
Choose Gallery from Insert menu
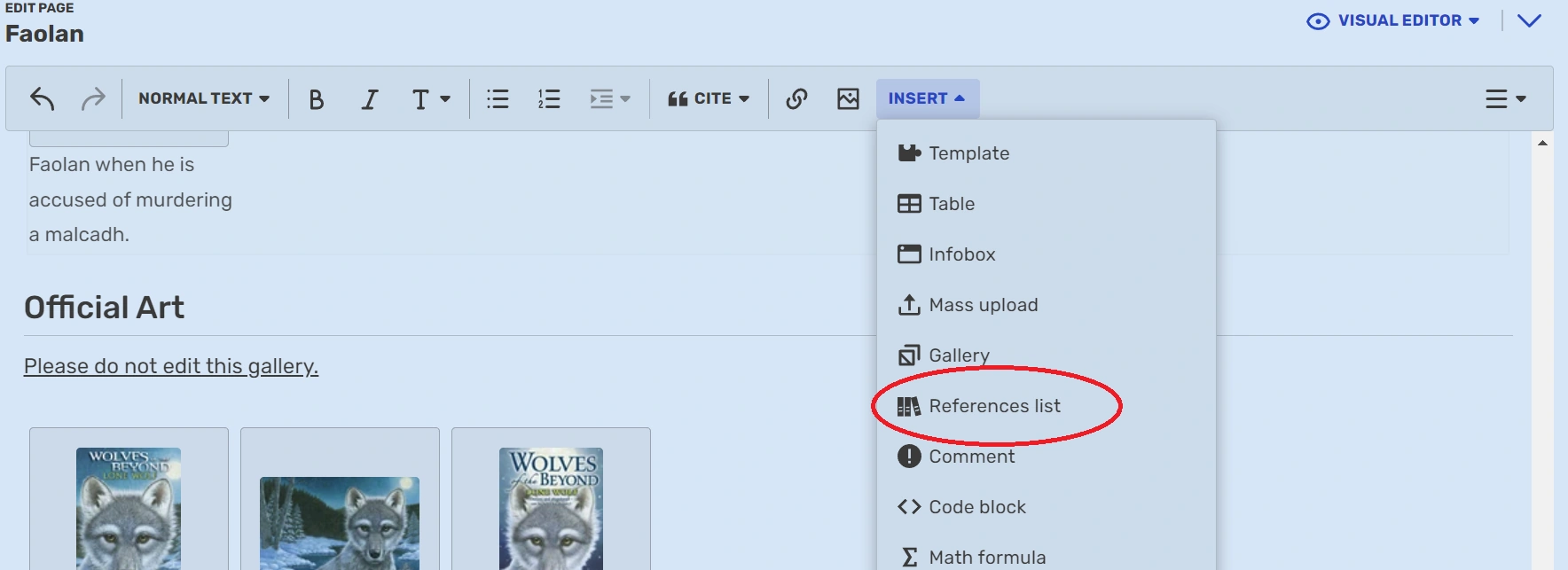tap(1047, 355)
